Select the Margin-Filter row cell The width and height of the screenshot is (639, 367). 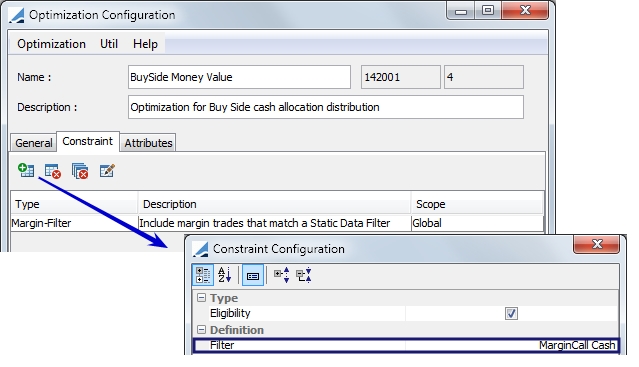tap(74, 223)
